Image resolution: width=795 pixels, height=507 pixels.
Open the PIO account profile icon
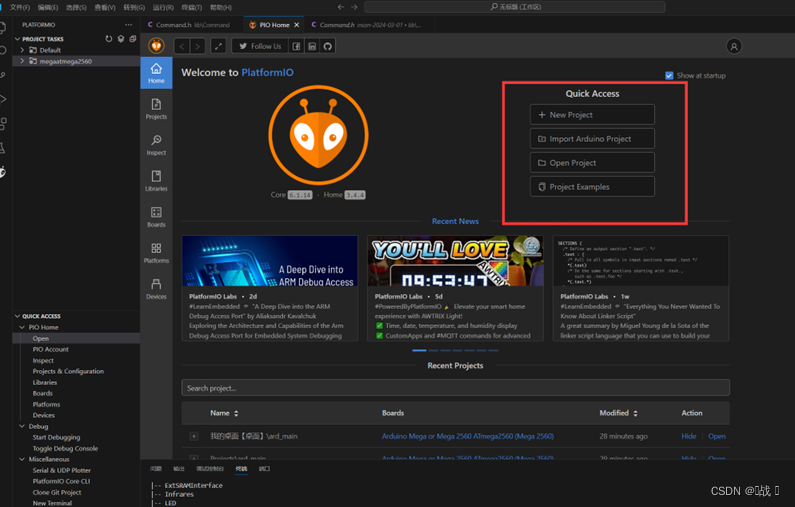pyautogui.click(x=734, y=47)
